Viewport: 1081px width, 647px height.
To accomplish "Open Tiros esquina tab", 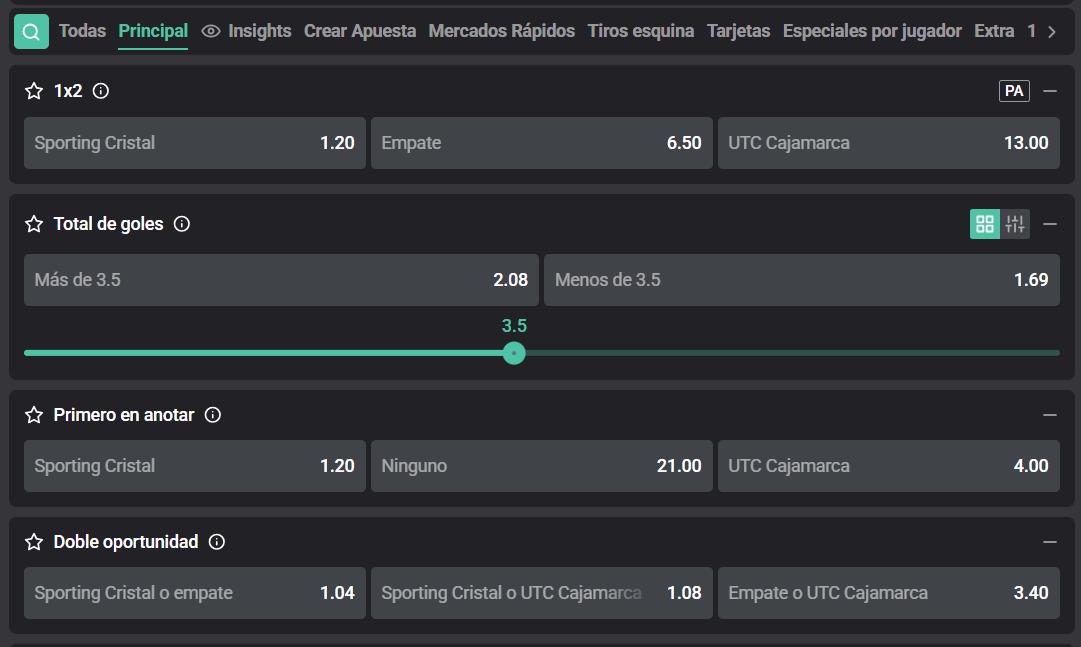I will click(x=640, y=31).
